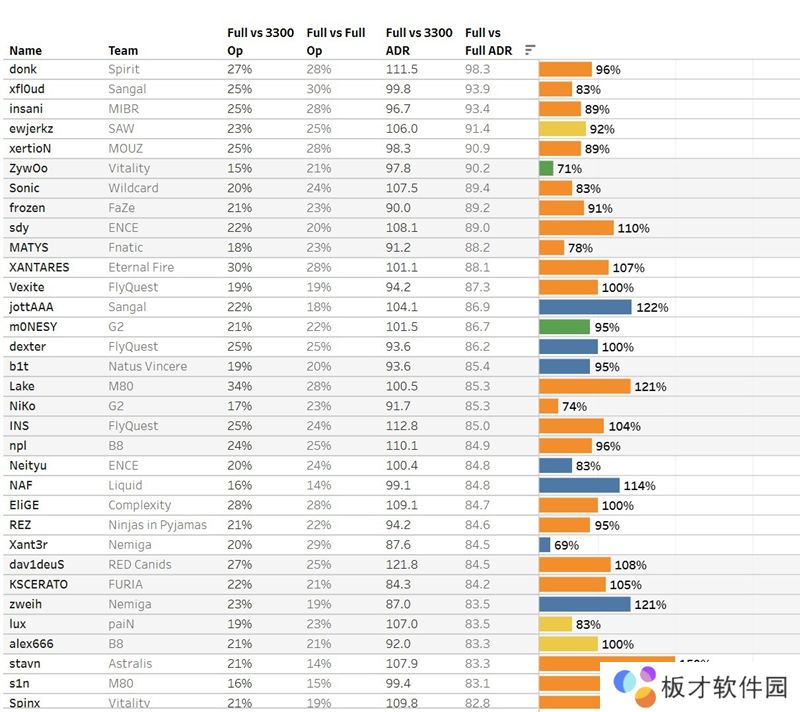Click the m0NESY player name
The width and height of the screenshot is (800, 712).
(x=33, y=327)
